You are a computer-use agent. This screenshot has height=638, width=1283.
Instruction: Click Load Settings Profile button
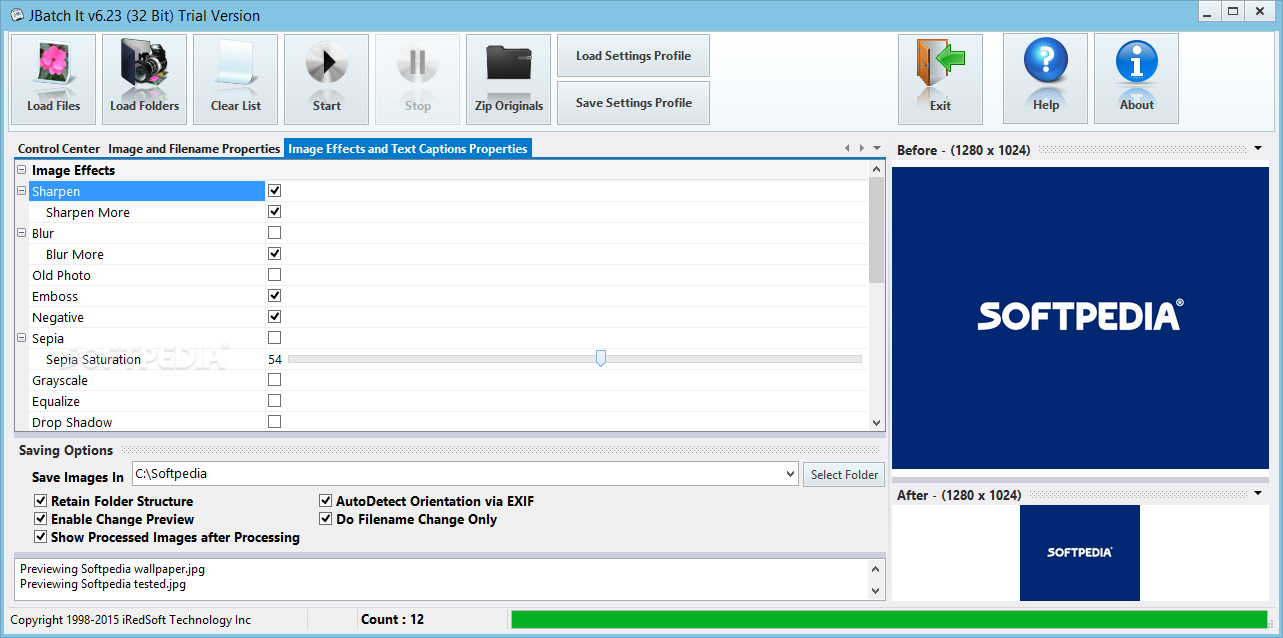tap(633, 56)
